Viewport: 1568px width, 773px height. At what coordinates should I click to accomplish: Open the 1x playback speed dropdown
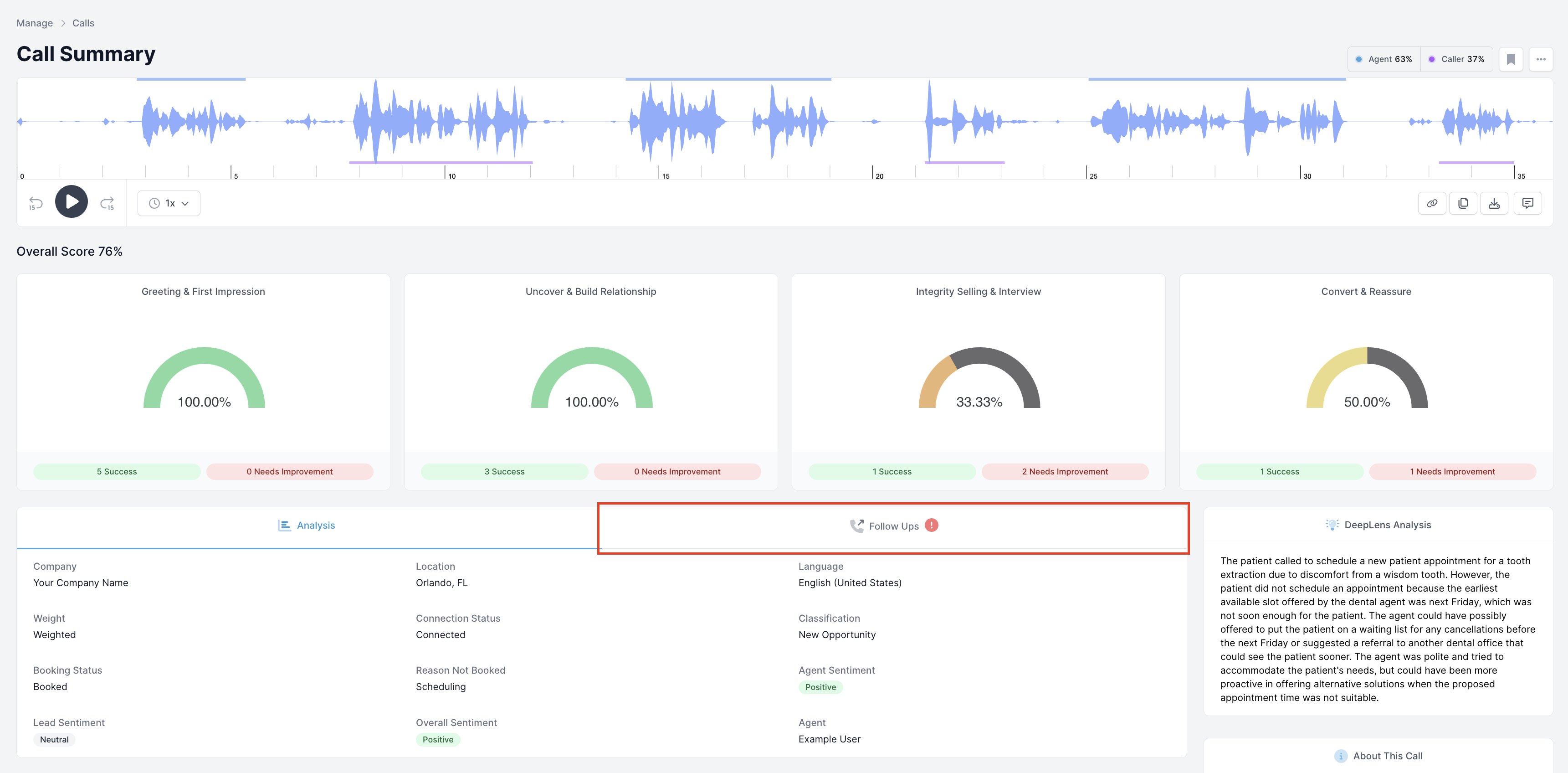coord(169,203)
